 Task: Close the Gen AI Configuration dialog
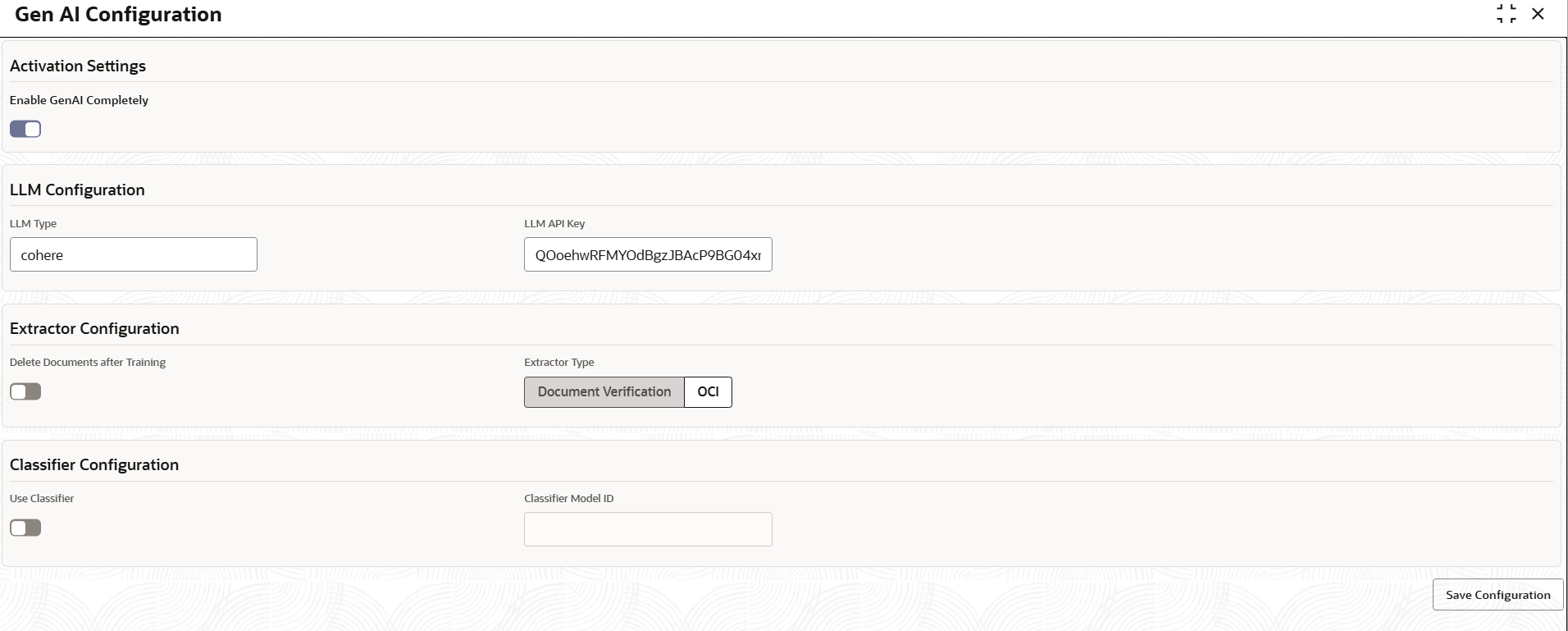click(1538, 14)
